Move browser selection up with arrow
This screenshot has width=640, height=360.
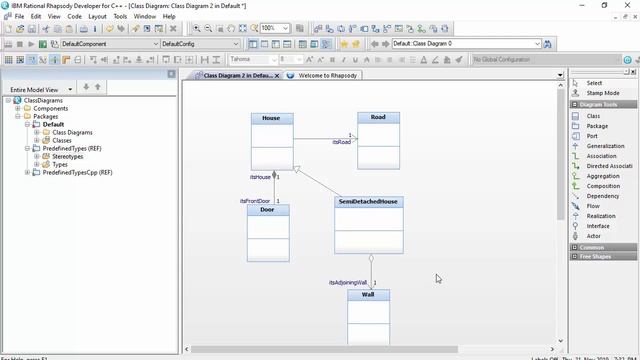click(x=98, y=87)
